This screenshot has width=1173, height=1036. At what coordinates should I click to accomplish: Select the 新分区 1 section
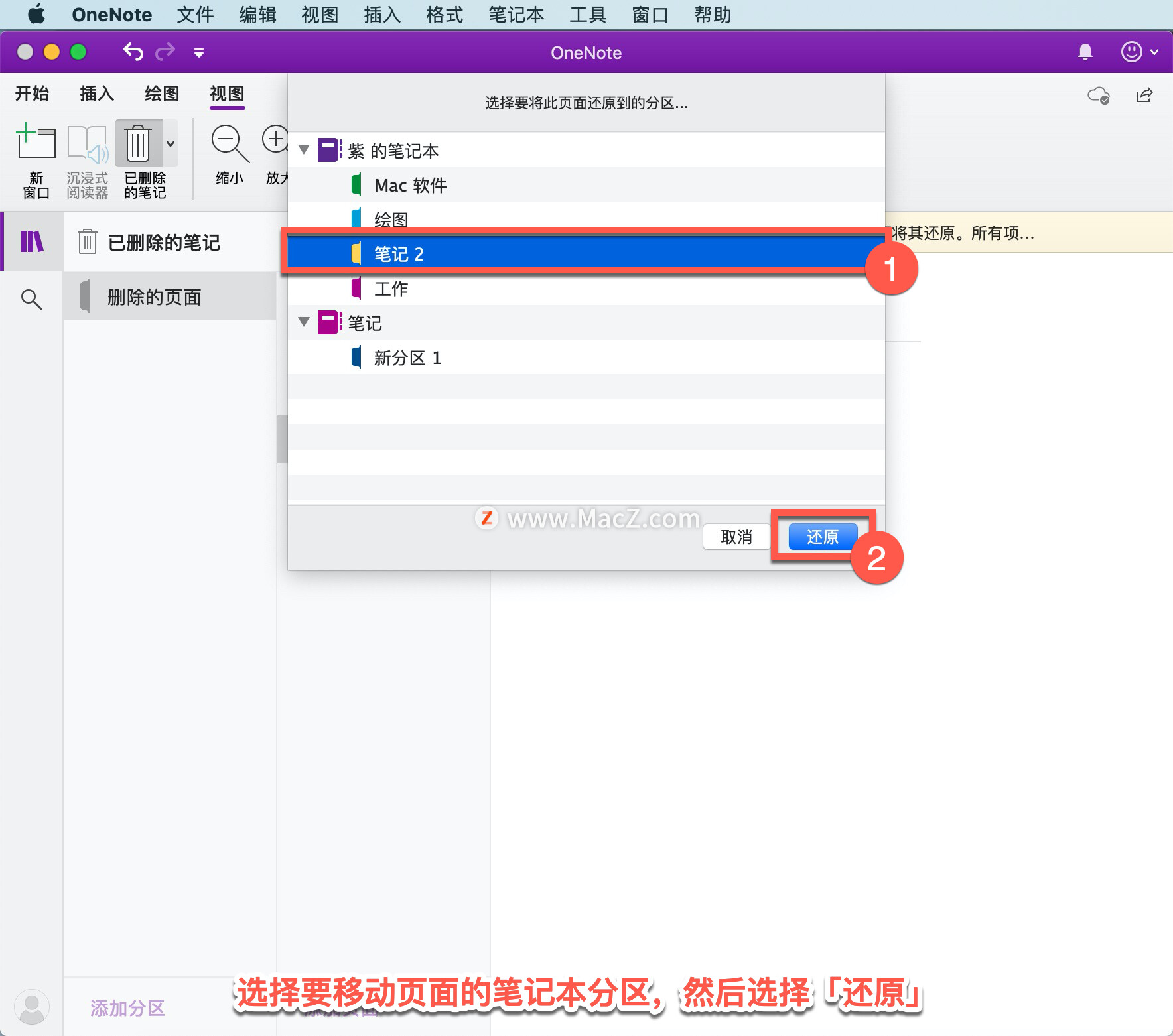586,357
